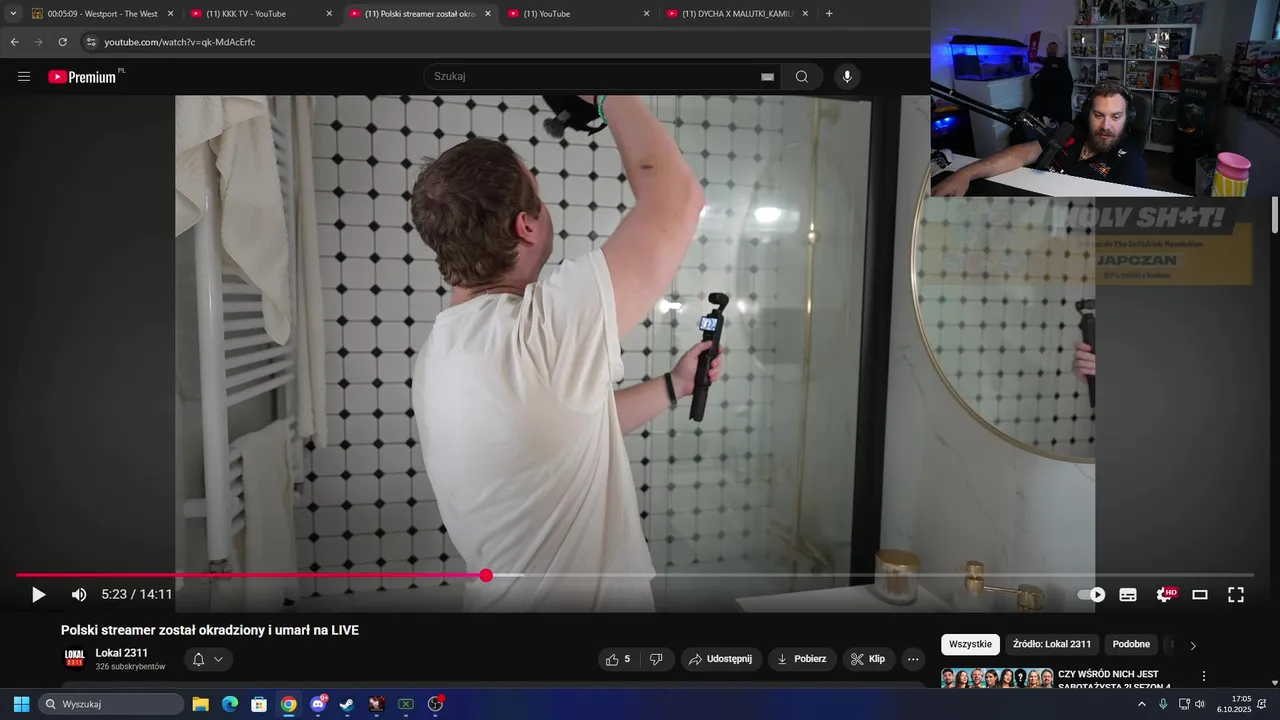
Task: Open Windows Start menu
Action: point(21,704)
